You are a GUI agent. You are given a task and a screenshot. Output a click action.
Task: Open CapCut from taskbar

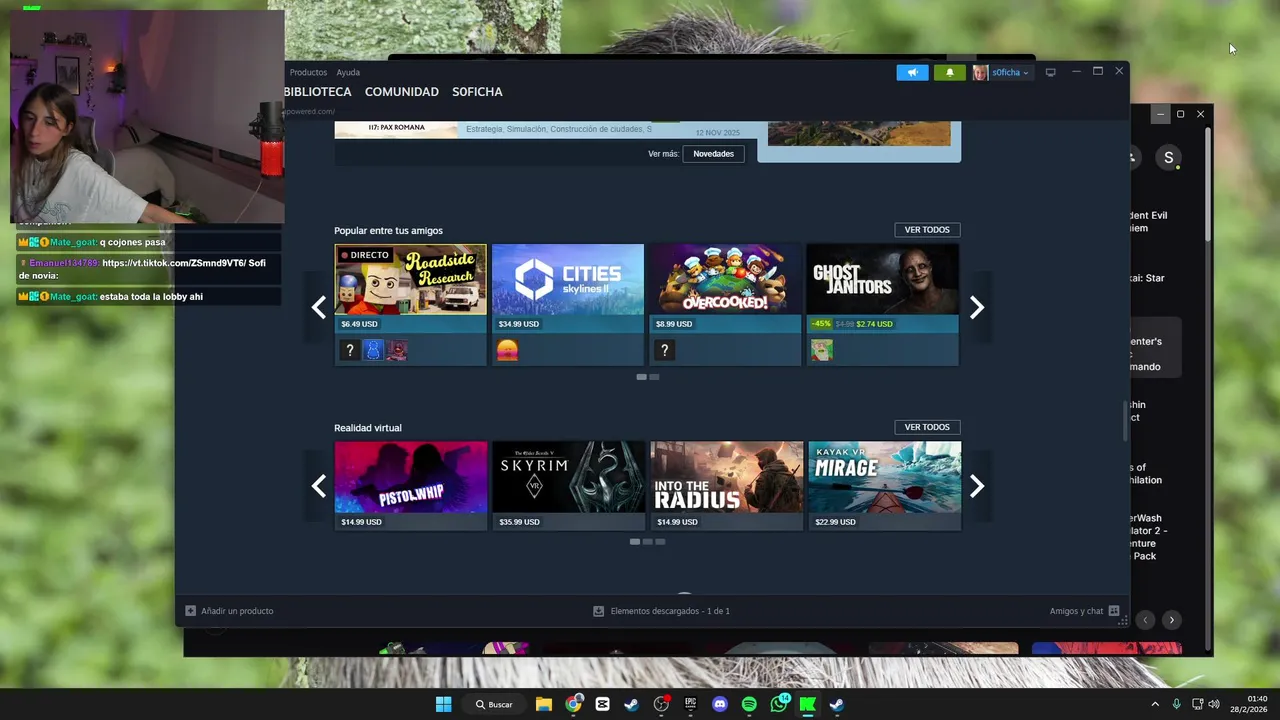[602, 704]
